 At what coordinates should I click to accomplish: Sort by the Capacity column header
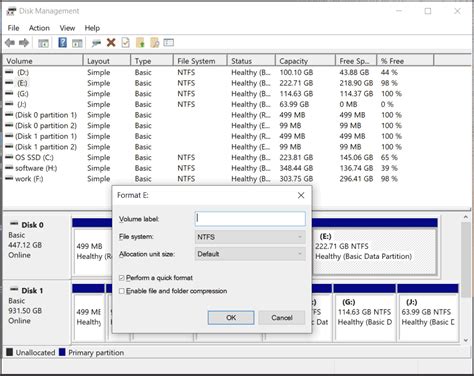(x=305, y=61)
